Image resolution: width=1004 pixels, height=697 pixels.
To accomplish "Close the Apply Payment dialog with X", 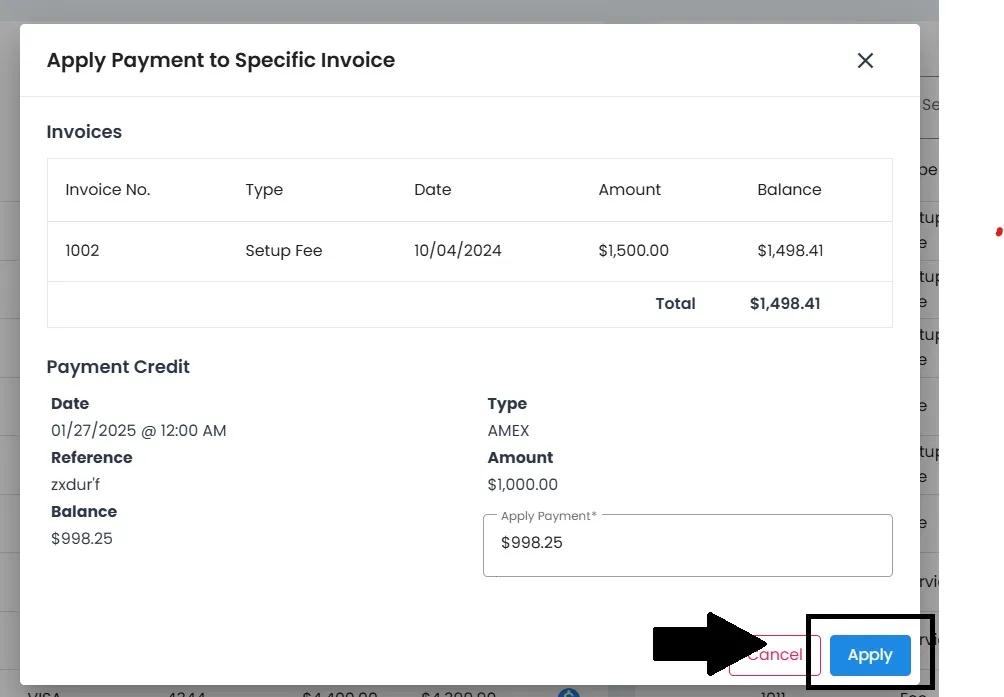I will 865,61.
